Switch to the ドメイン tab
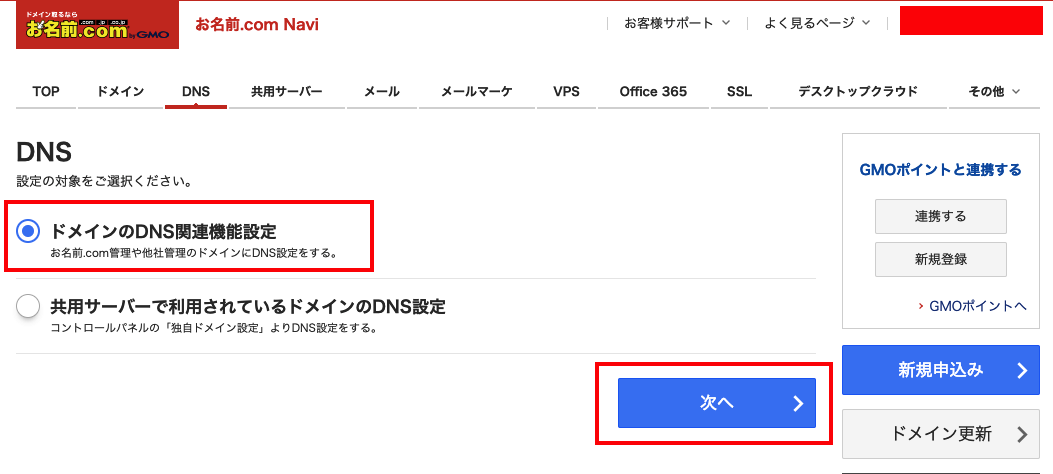This screenshot has width=1053, height=474. coord(120,91)
